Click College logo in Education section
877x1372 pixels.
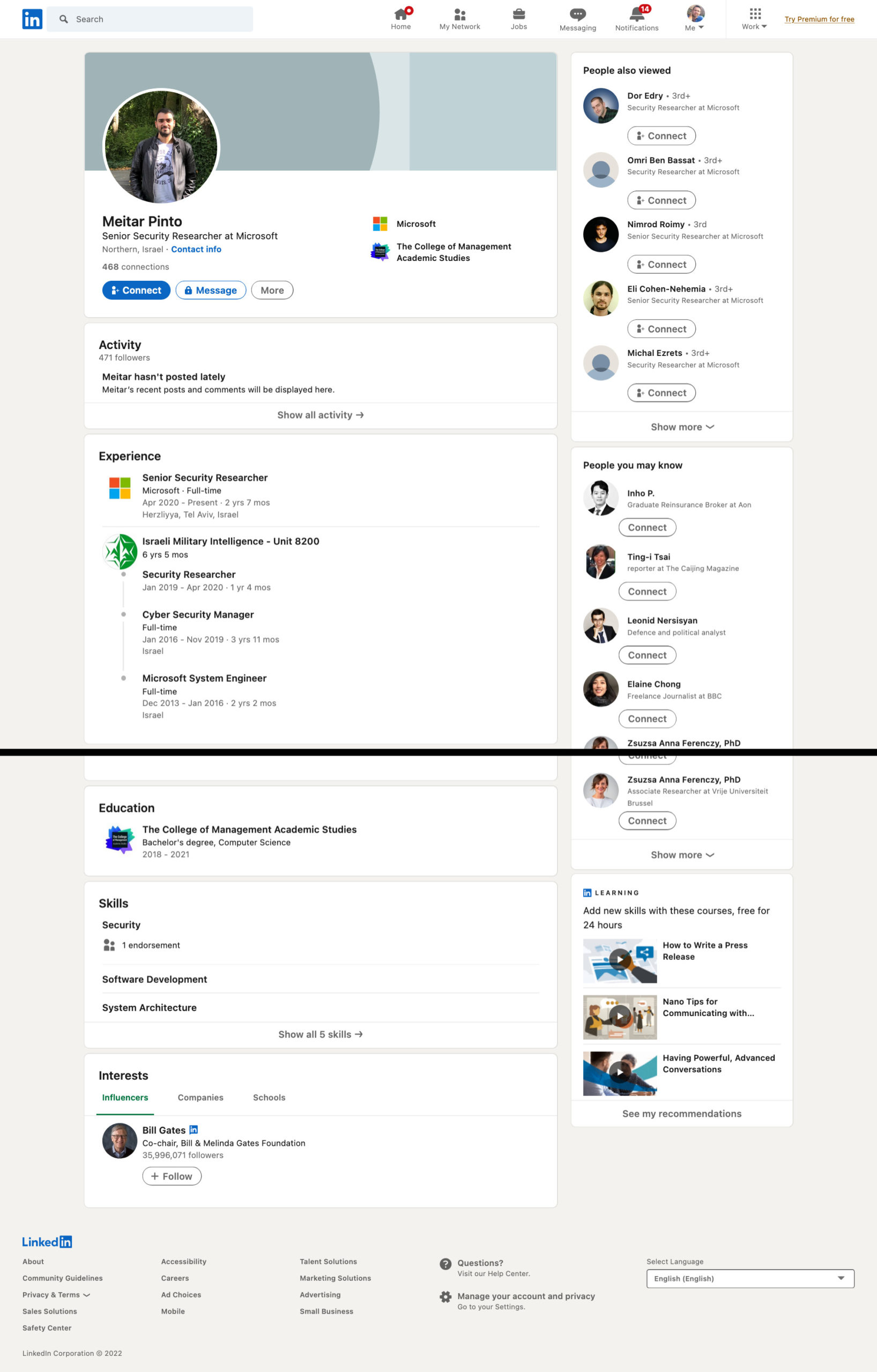(120, 840)
